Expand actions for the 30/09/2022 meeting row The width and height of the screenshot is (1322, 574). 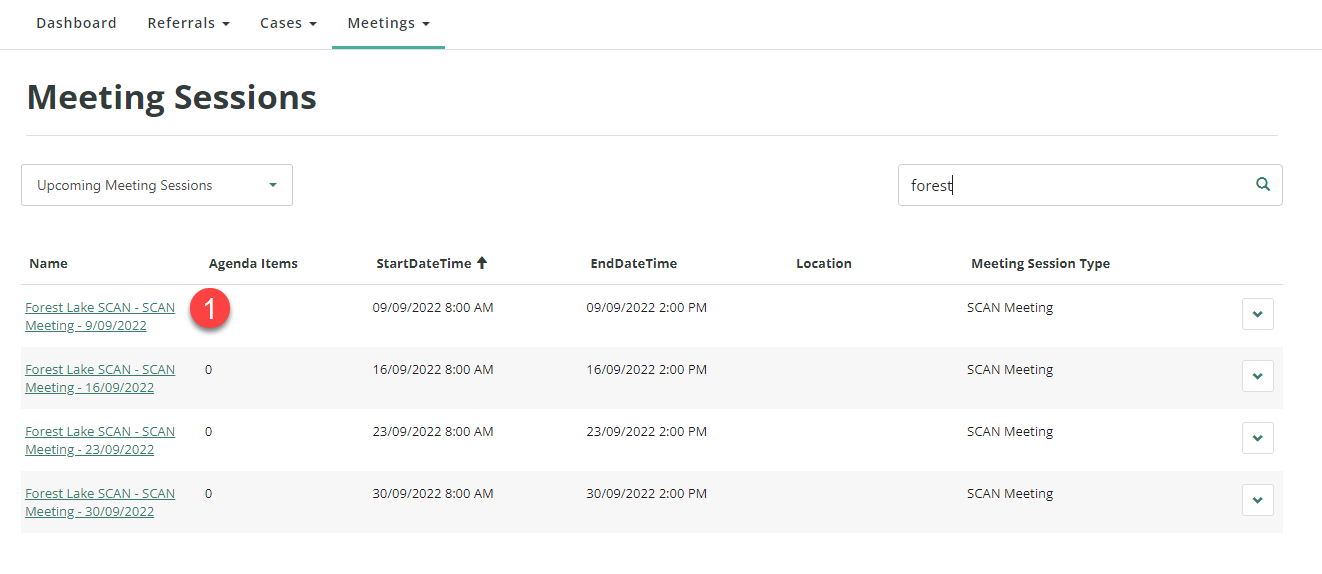pyautogui.click(x=1257, y=500)
